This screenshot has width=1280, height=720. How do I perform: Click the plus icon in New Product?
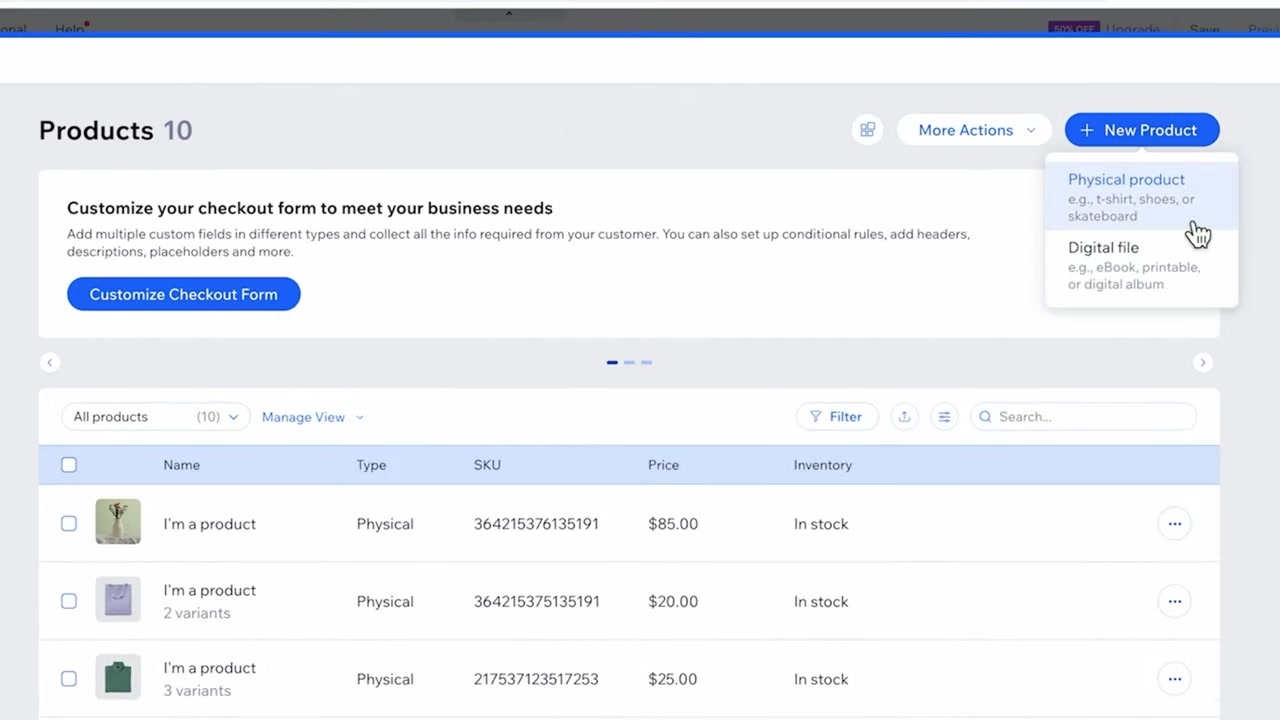point(1087,130)
